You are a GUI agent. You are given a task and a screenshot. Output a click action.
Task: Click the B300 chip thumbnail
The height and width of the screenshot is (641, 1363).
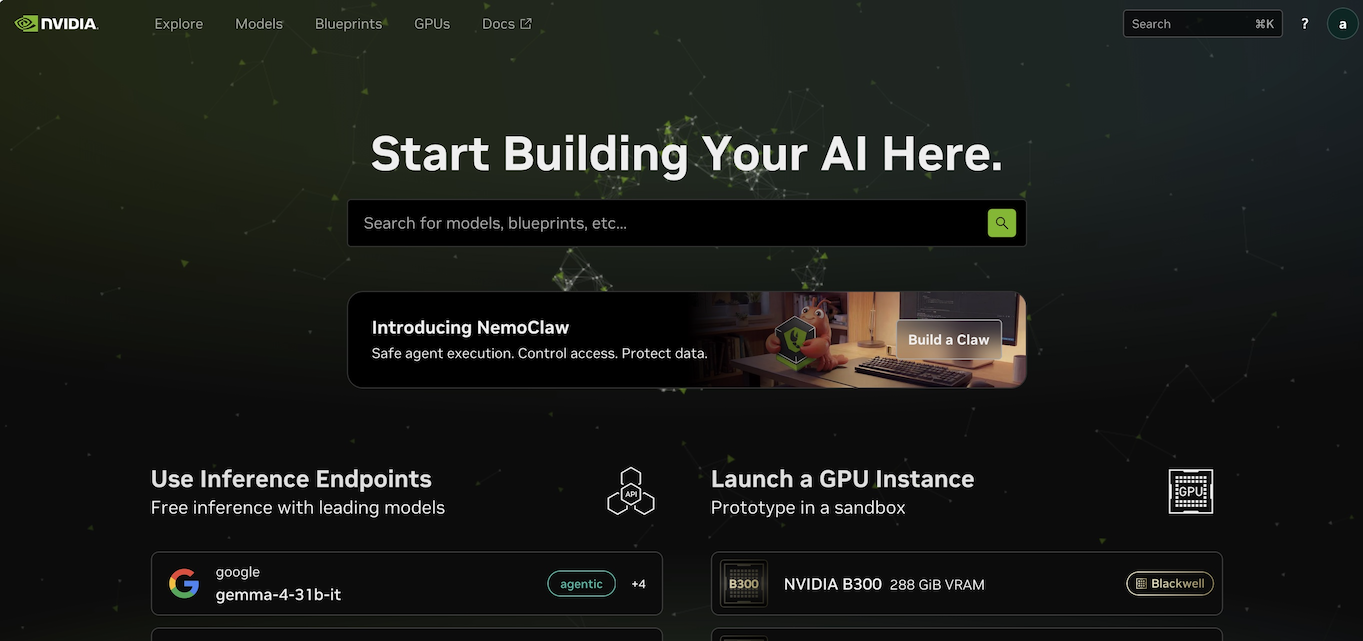pyautogui.click(x=744, y=584)
